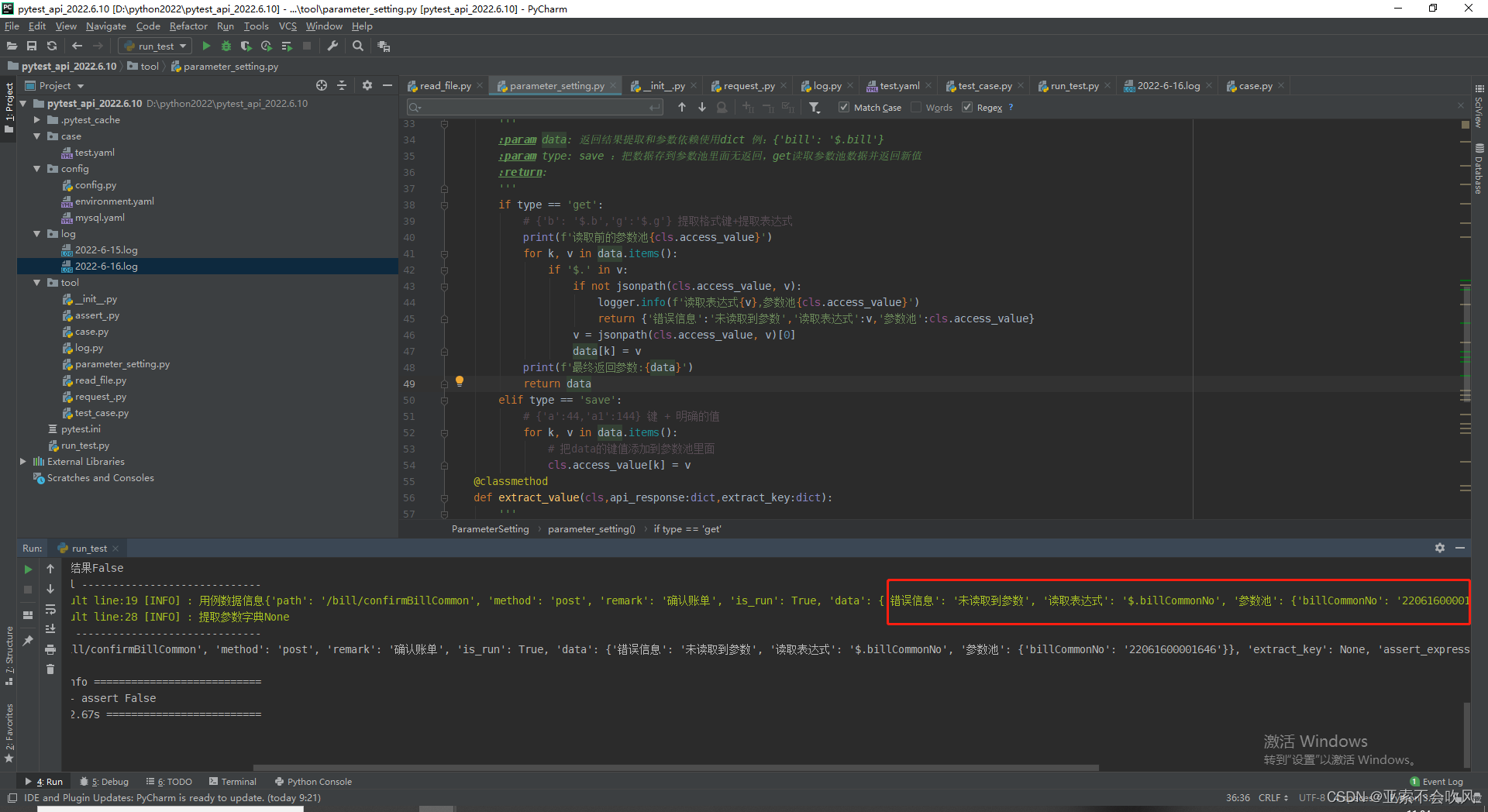Open the 7: Structure side panel

[x=9, y=655]
